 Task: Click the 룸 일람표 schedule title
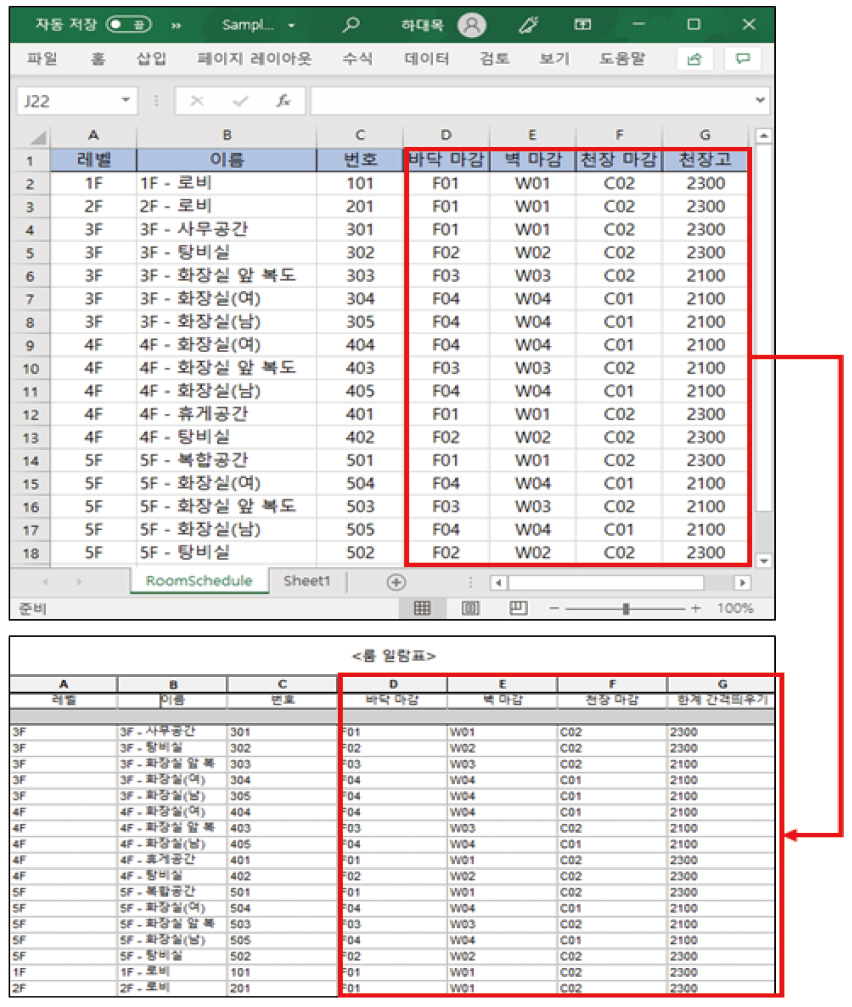tap(394, 656)
